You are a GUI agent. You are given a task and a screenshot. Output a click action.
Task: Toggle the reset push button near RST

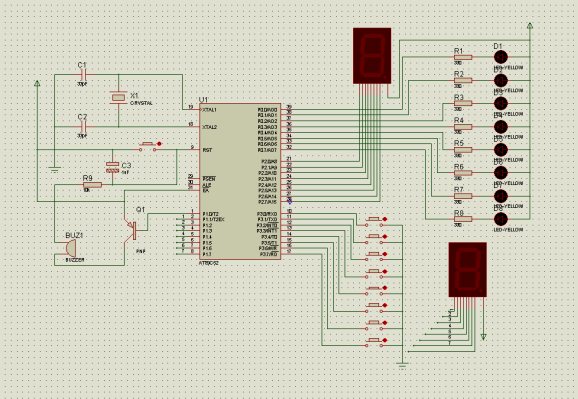149,146
